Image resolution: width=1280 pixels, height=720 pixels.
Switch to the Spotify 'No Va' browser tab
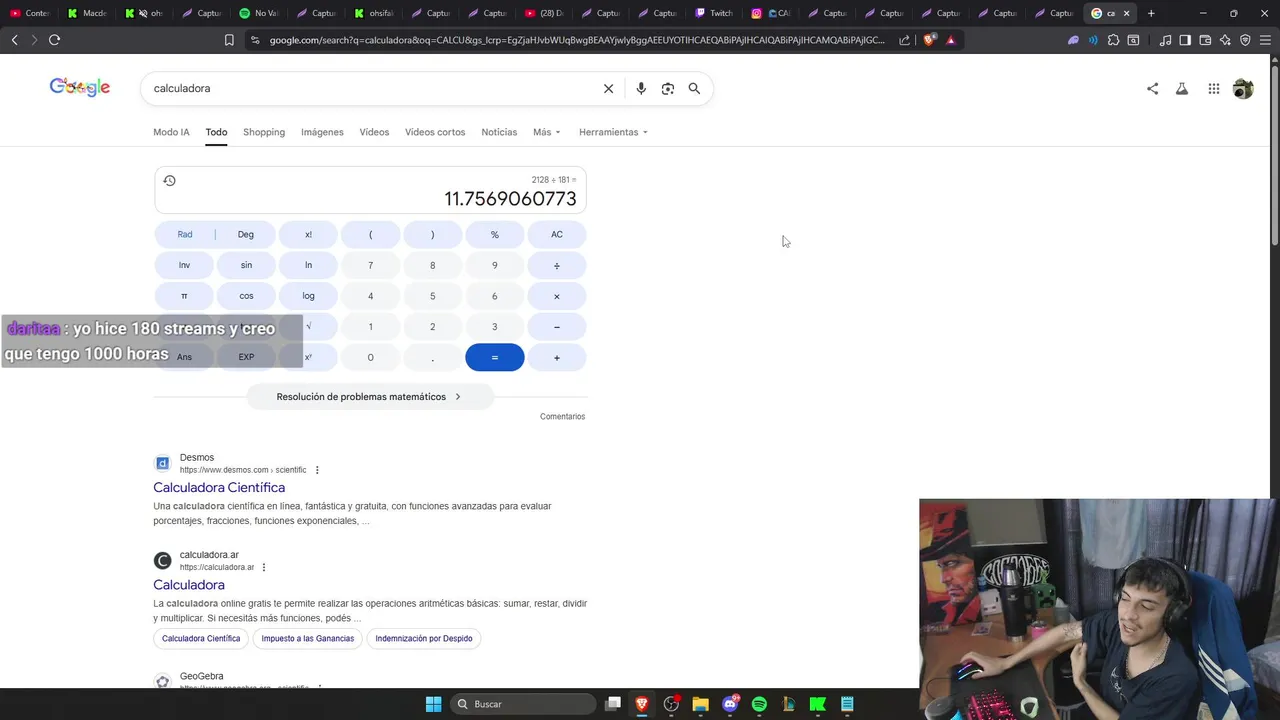(x=258, y=13)
